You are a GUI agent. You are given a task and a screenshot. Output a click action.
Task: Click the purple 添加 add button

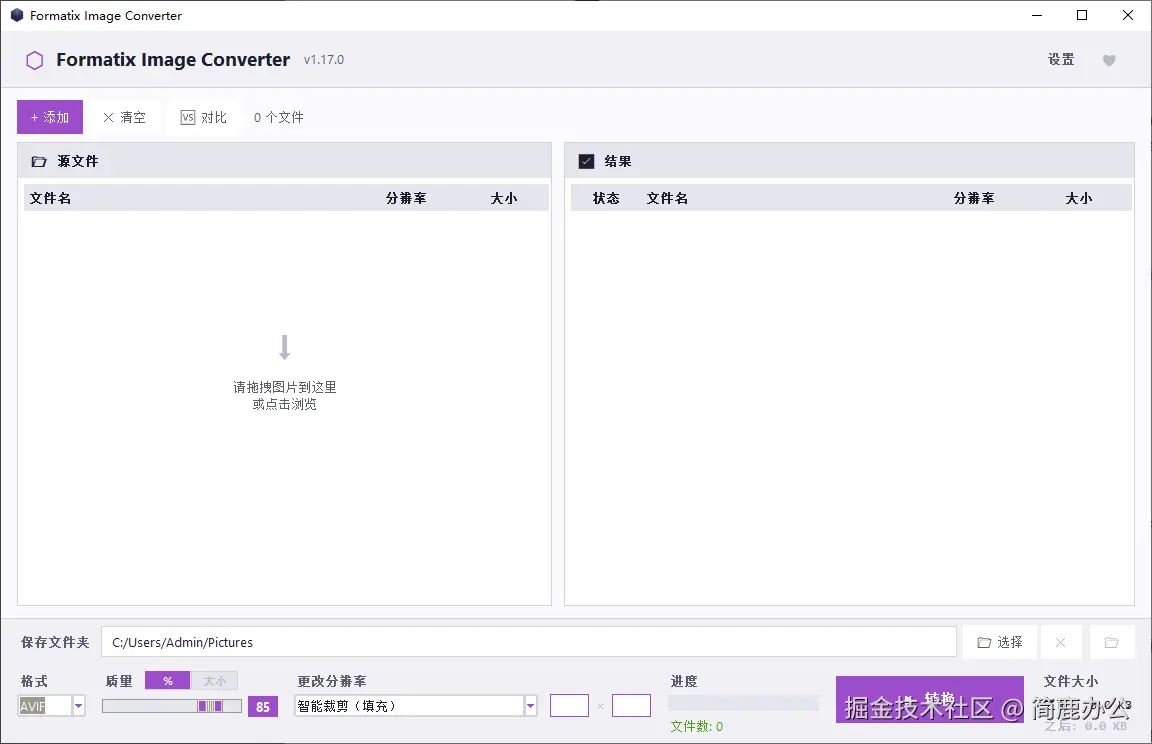coord(50,117)
